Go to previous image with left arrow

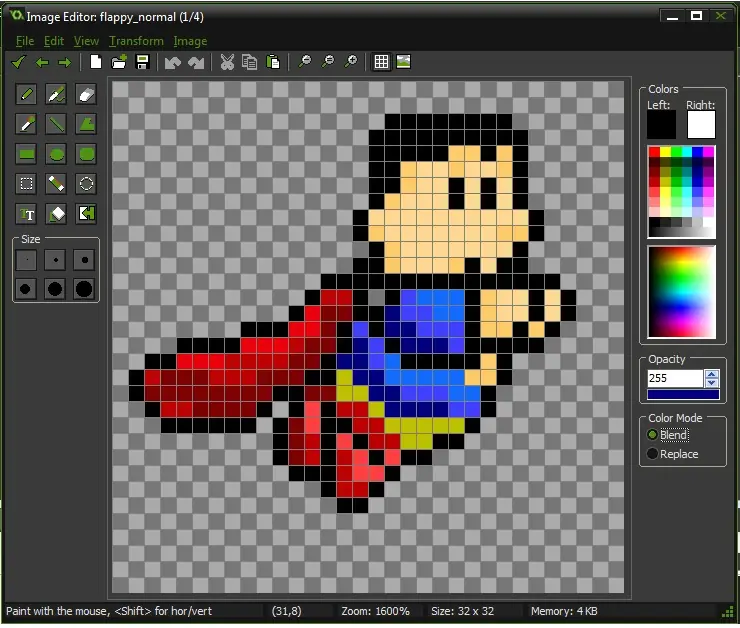point(42,62)
